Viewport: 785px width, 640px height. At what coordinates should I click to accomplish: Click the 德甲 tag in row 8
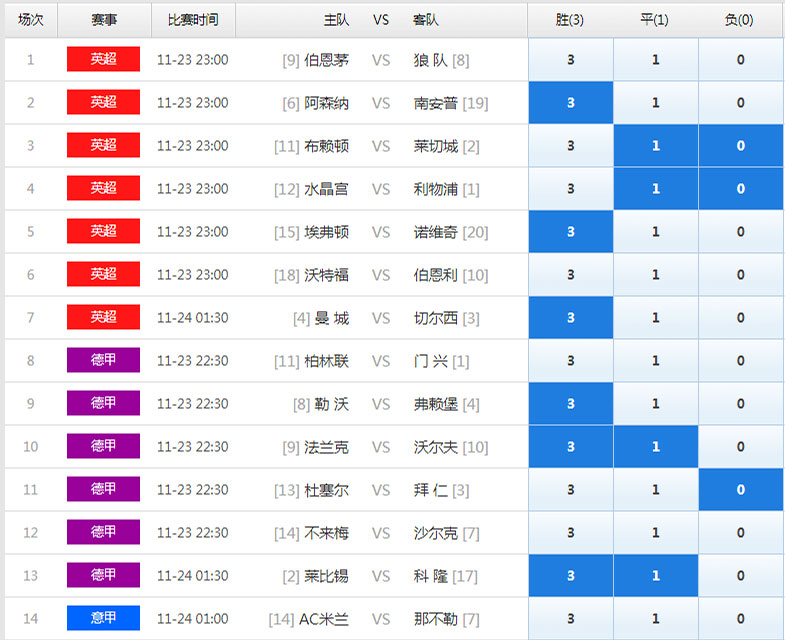[x=104, y=360]
